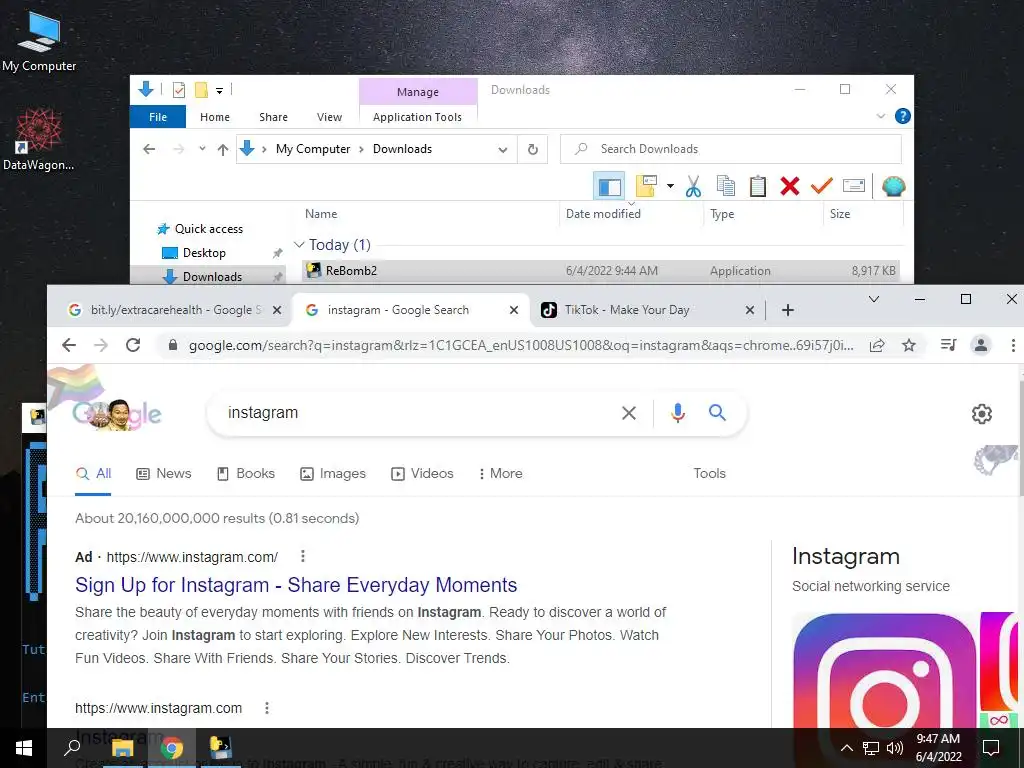Close the instagram Google Search tab
1024x768 pixels.
tap(514, 310)
